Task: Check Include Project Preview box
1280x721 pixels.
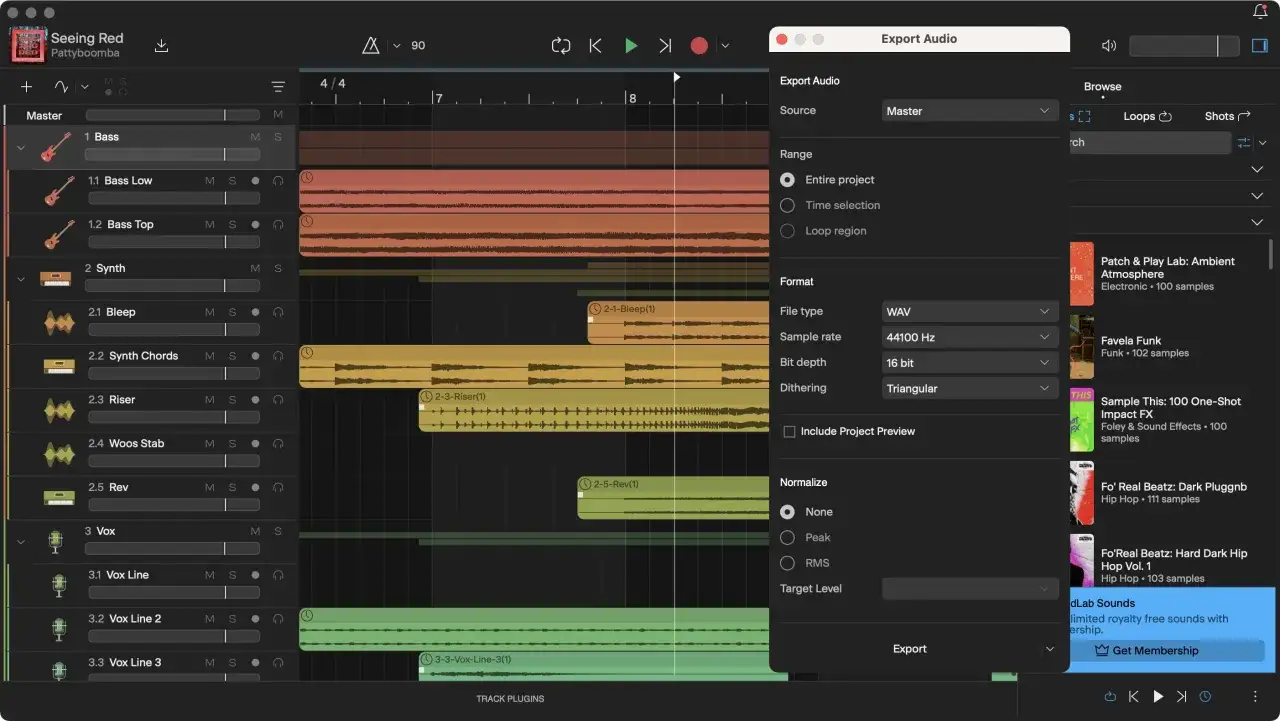Action: pos(790,432)
